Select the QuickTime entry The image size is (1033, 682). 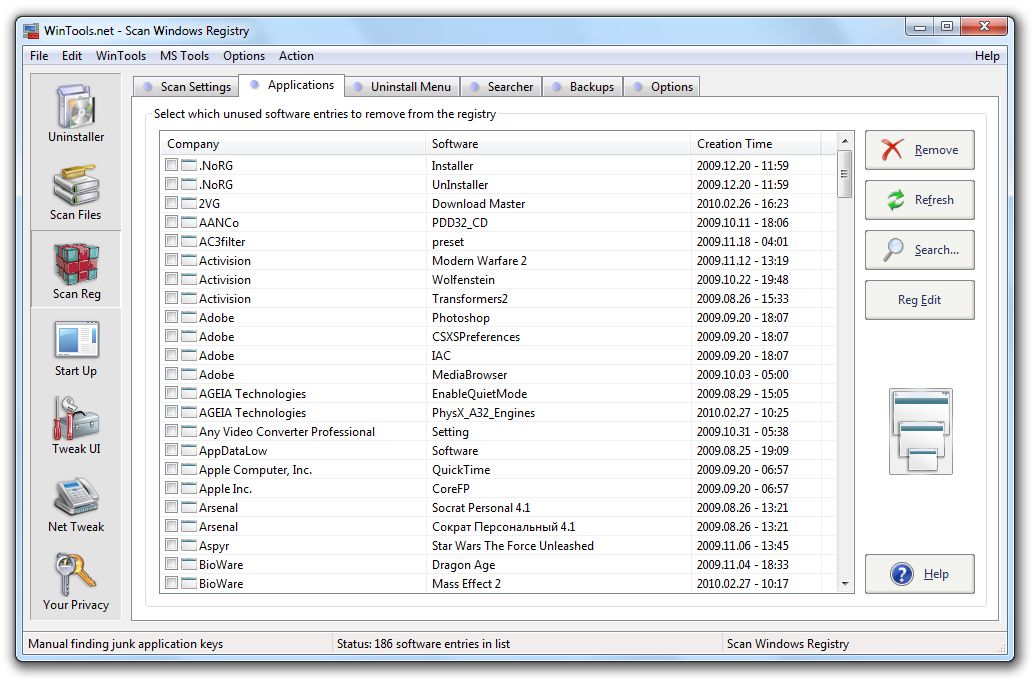(x=461, y=470)
